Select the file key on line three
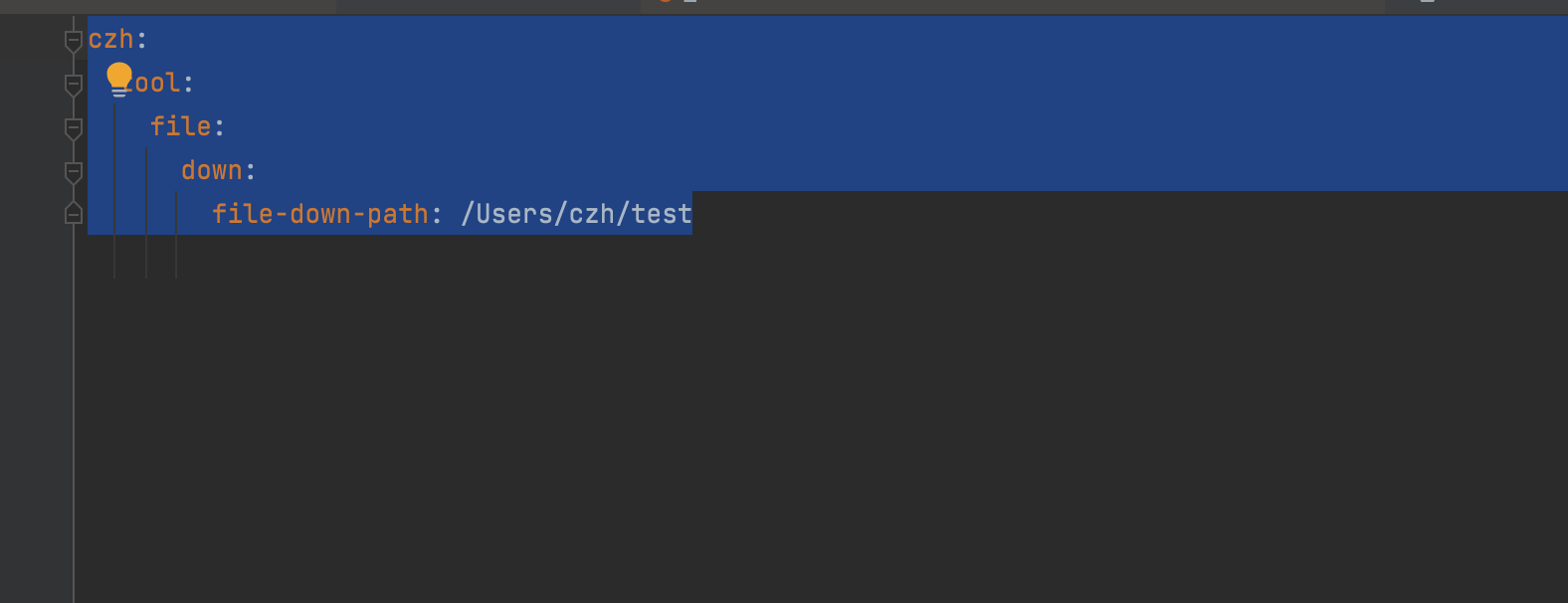Viewport: 1568px width, 603px height. [181, 127]
